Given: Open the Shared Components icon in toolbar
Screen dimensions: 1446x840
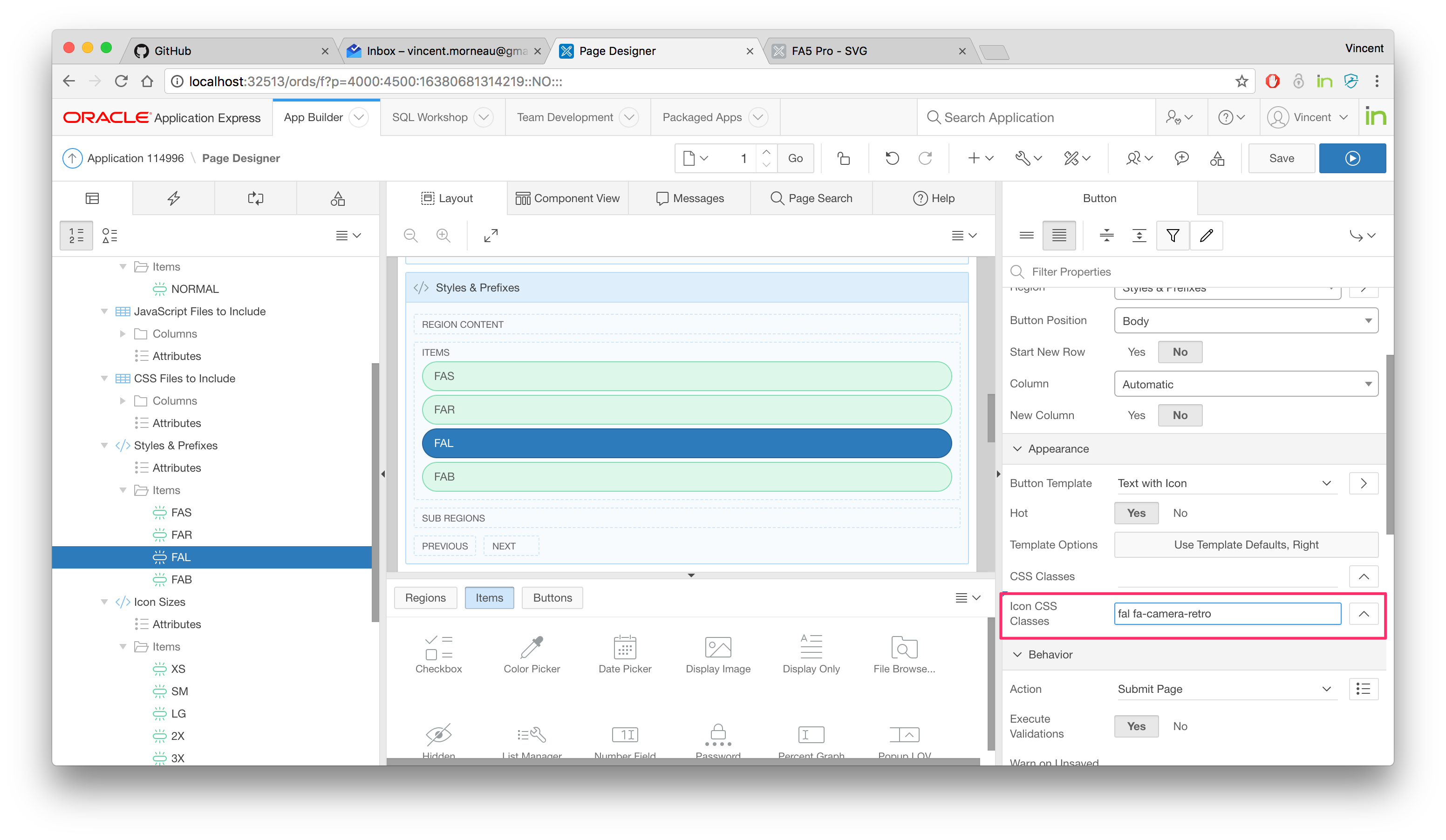Looking at the screenshot, I should click(1216, 158).
